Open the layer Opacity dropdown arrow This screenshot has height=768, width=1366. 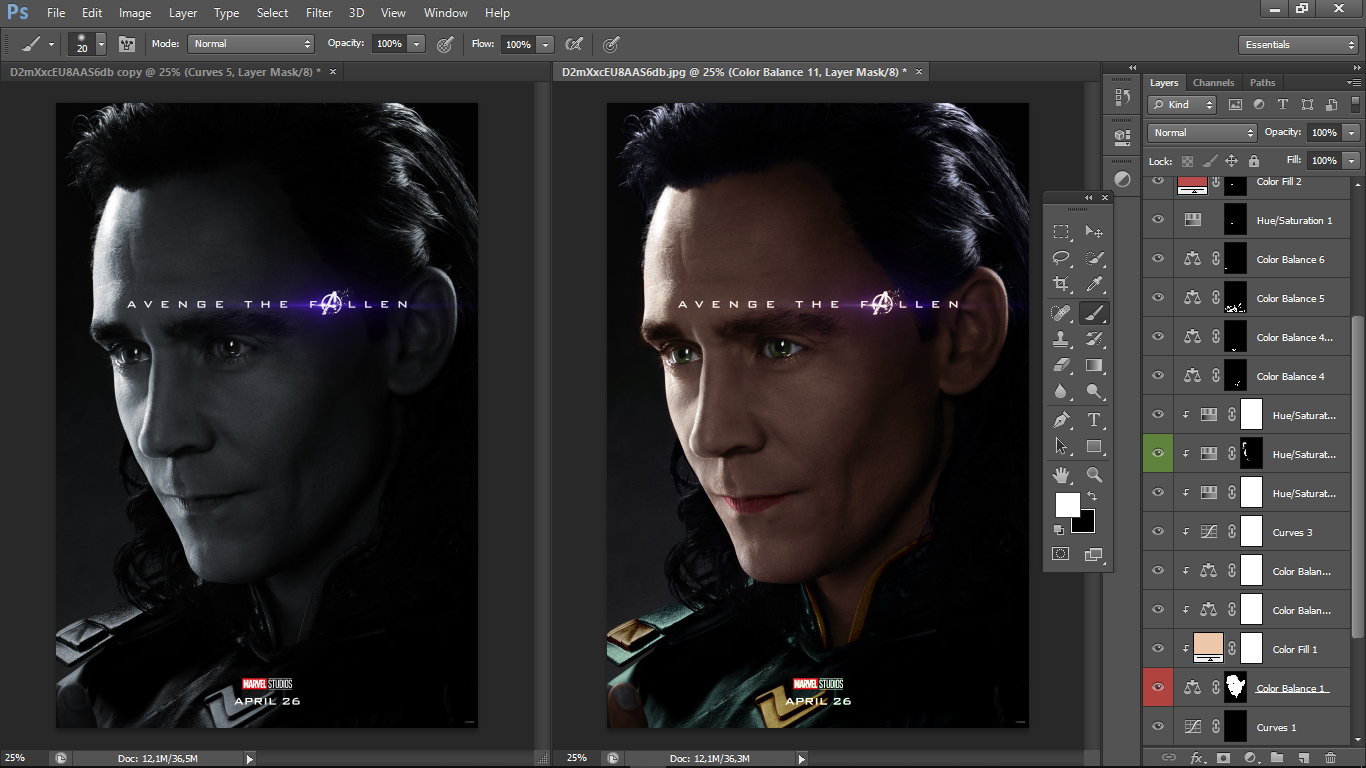click(x=1352, y=132)
